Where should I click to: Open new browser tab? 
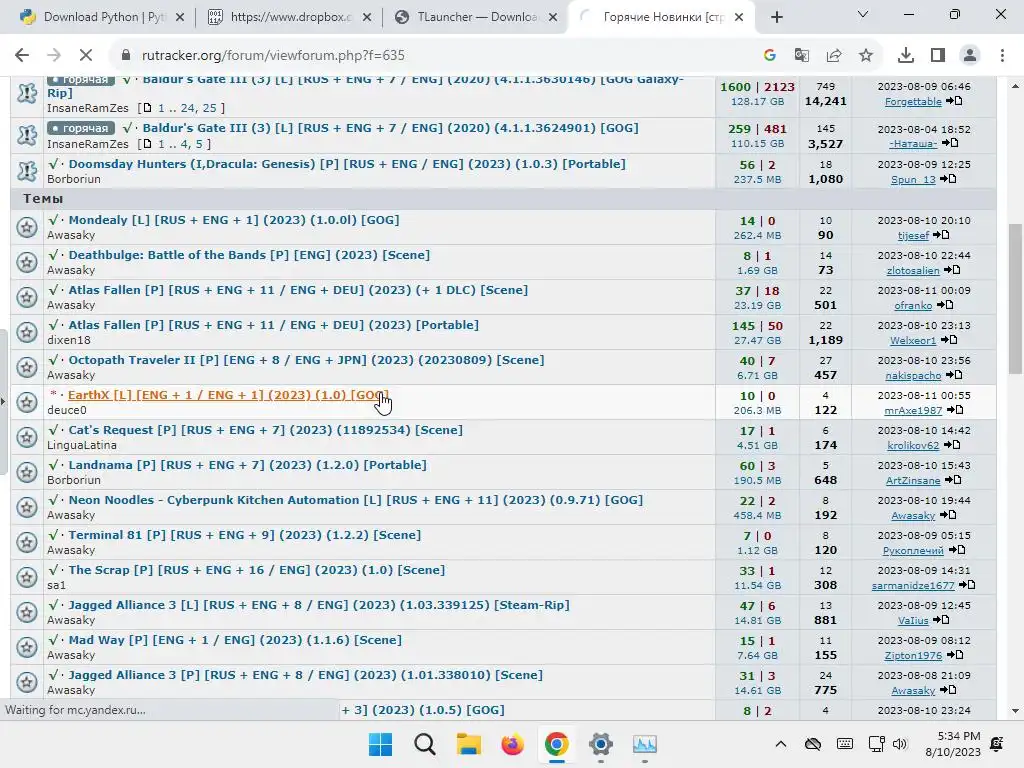pos(776,17)
